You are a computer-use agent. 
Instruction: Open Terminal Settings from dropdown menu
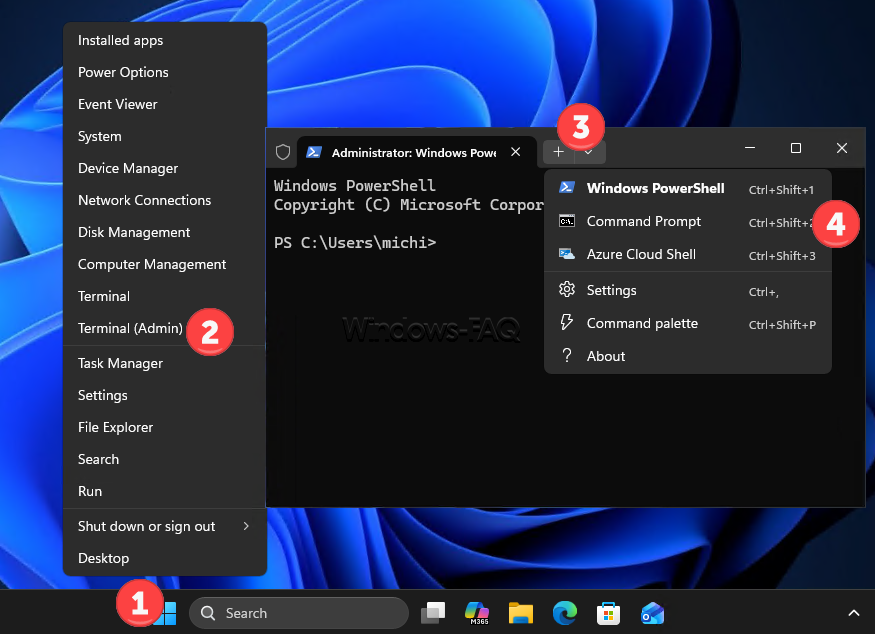click(688, 290)
